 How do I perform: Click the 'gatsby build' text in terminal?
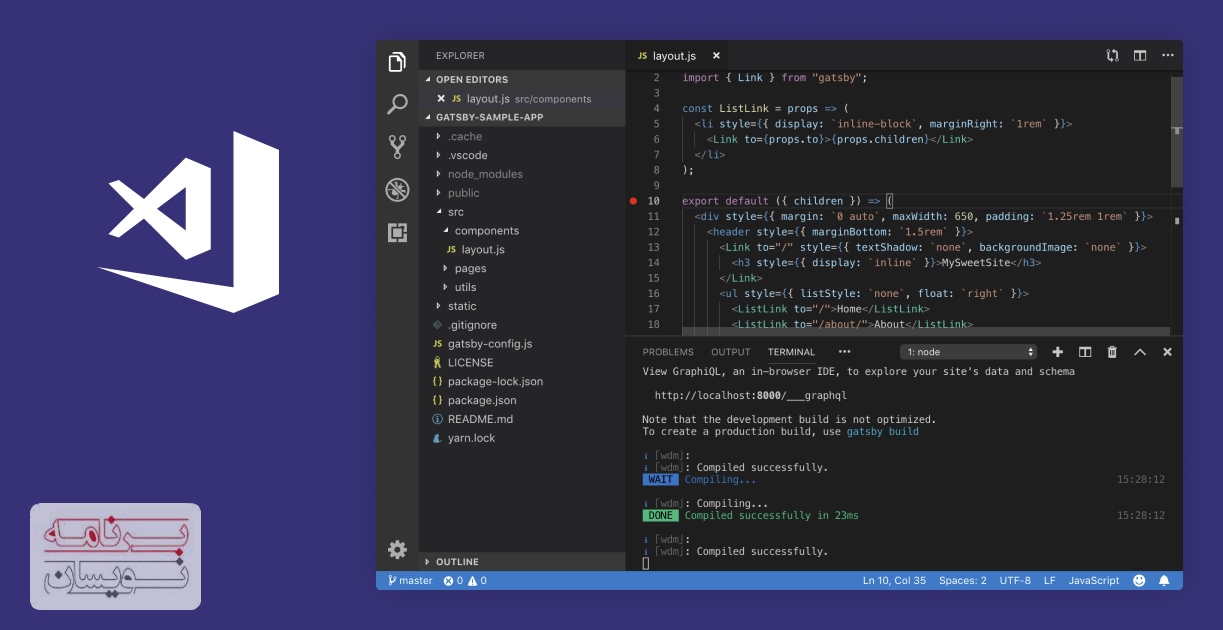[x=883, y=432]
